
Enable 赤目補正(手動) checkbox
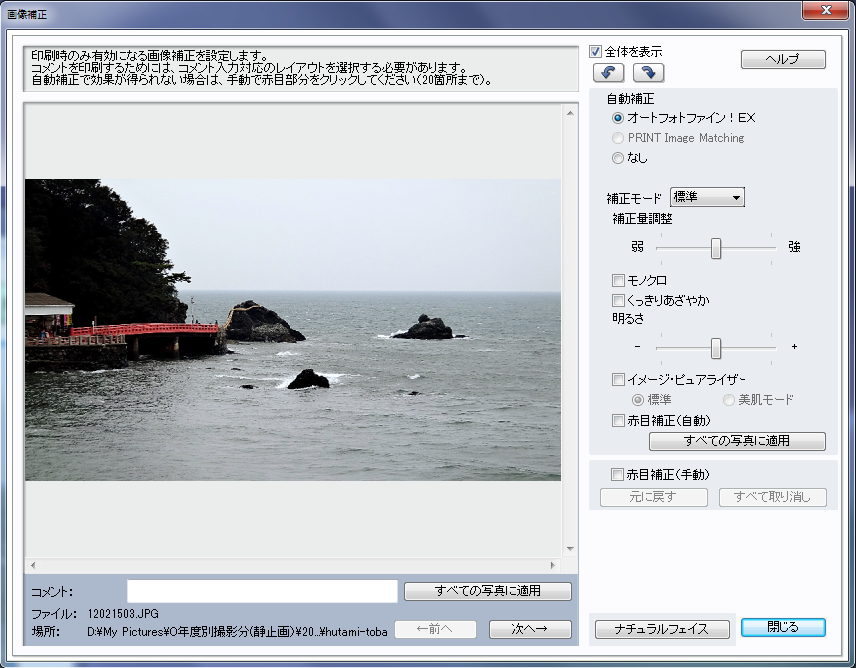pos(618,474)
